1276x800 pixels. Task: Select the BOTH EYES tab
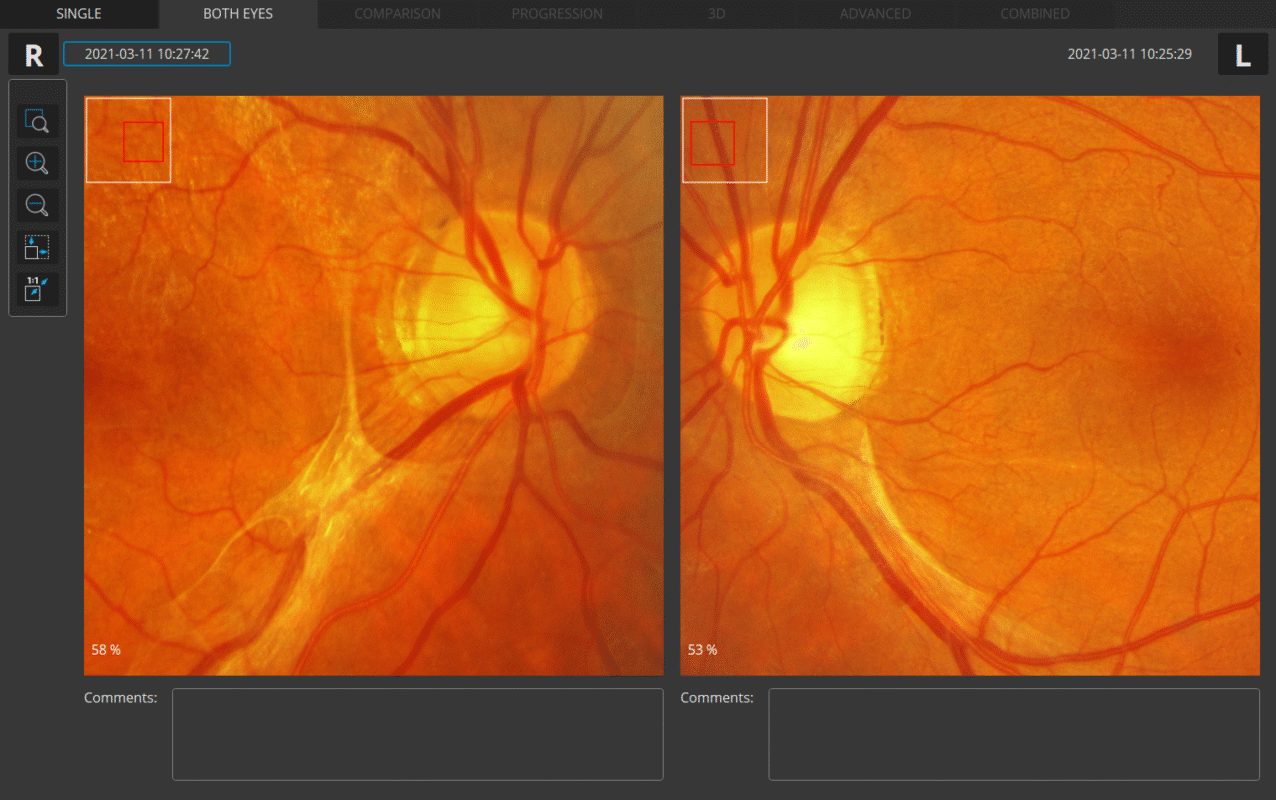238,14
